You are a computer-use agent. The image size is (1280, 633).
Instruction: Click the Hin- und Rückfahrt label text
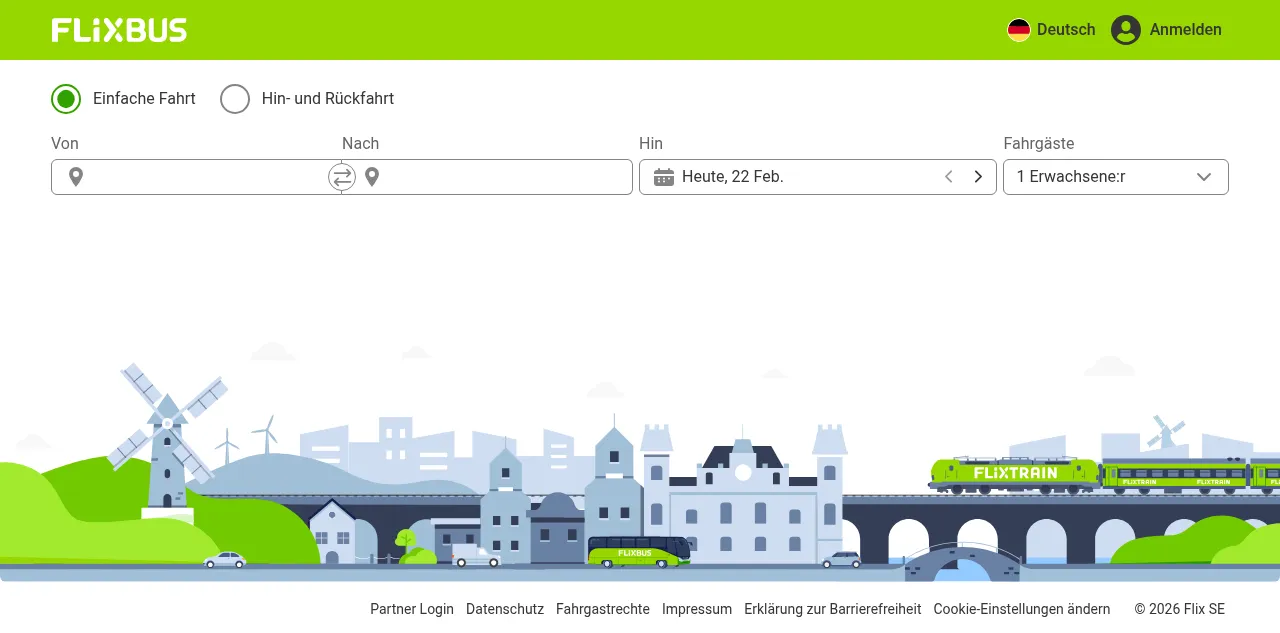(328, 99)
